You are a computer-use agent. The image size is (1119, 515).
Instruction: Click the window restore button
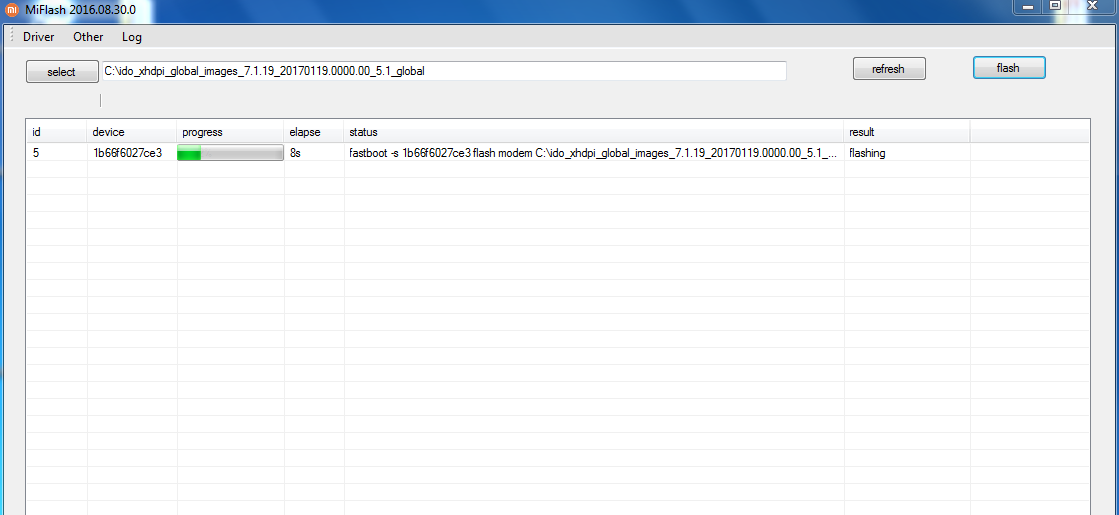pyautogui.click(x=1054, y=6)
